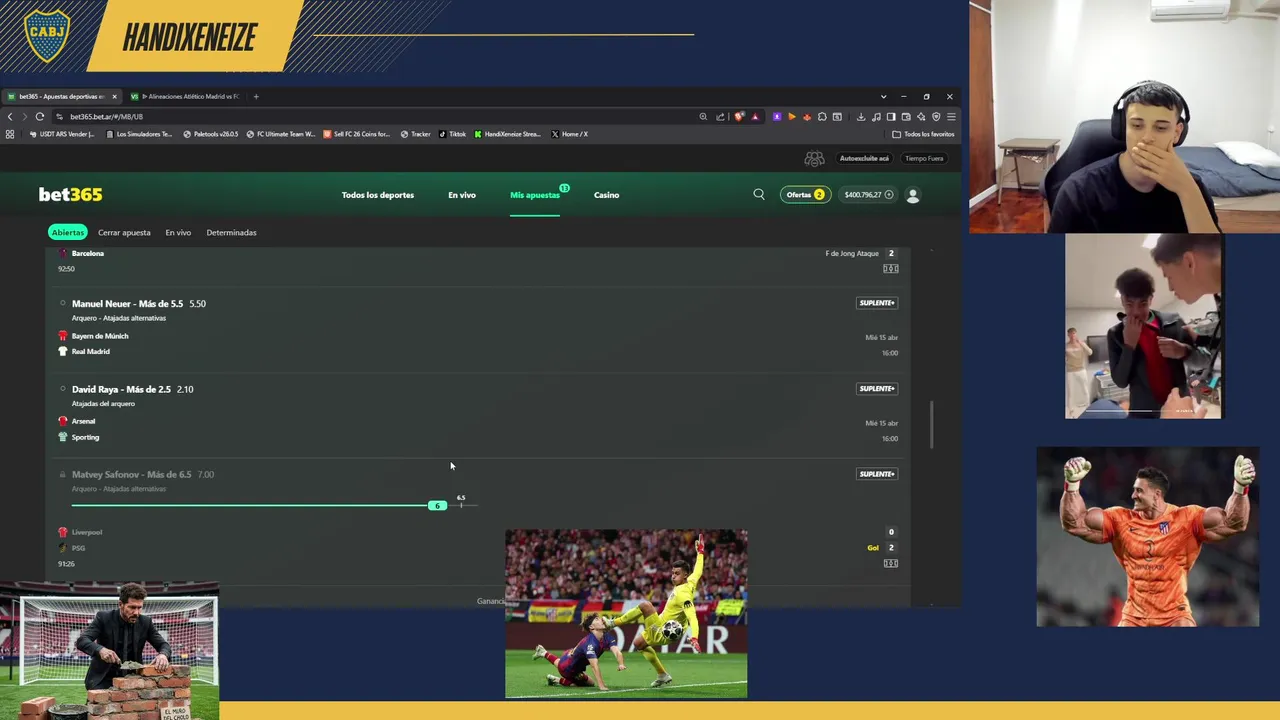The width and height of the screenshot is (1280, 720).
Task: Open a new browser tab
Action: (256, 96)
